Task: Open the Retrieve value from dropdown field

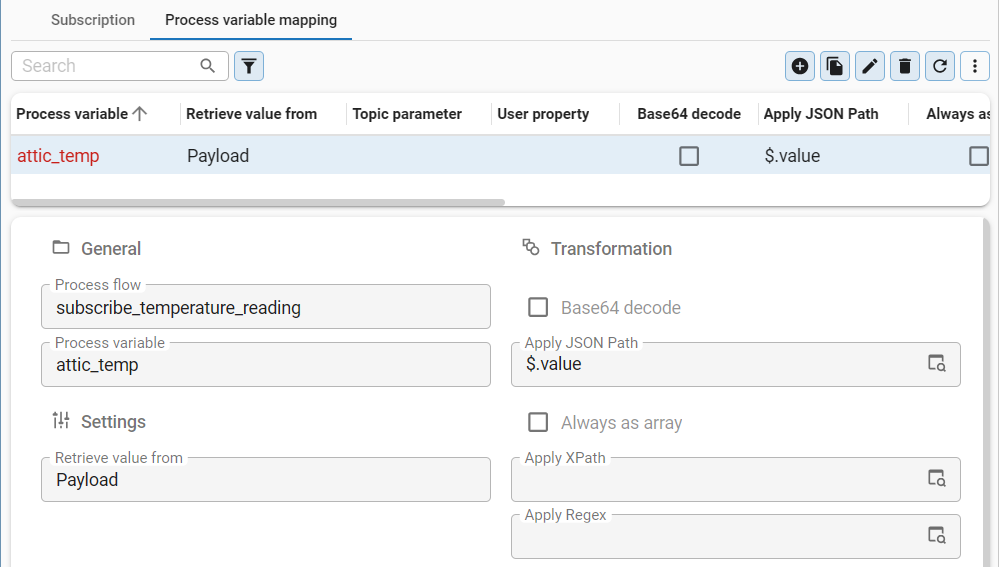Action: click(266, 479)
